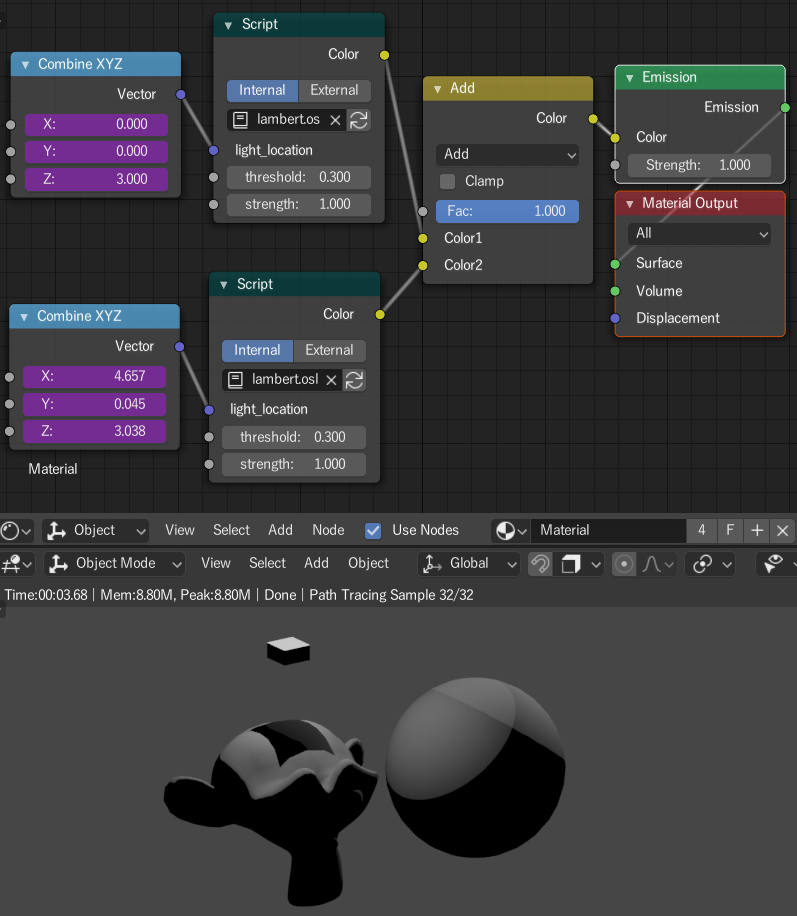
Task: Click Vector output socket of upper Combine XYZ
Action: coord(181,95)
